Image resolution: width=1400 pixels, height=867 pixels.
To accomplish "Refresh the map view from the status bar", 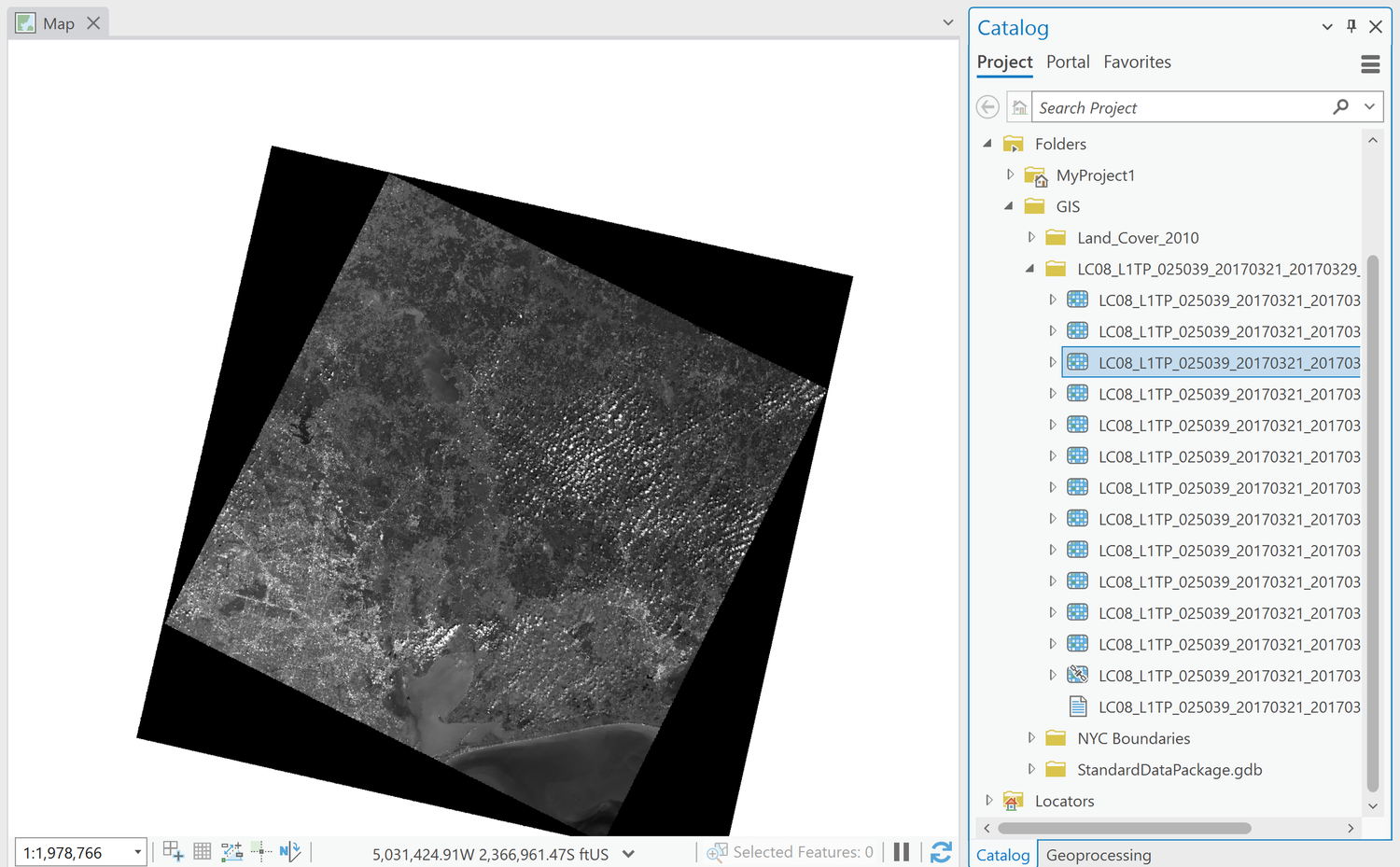I will pyautogui.click(x=941, y=851).
